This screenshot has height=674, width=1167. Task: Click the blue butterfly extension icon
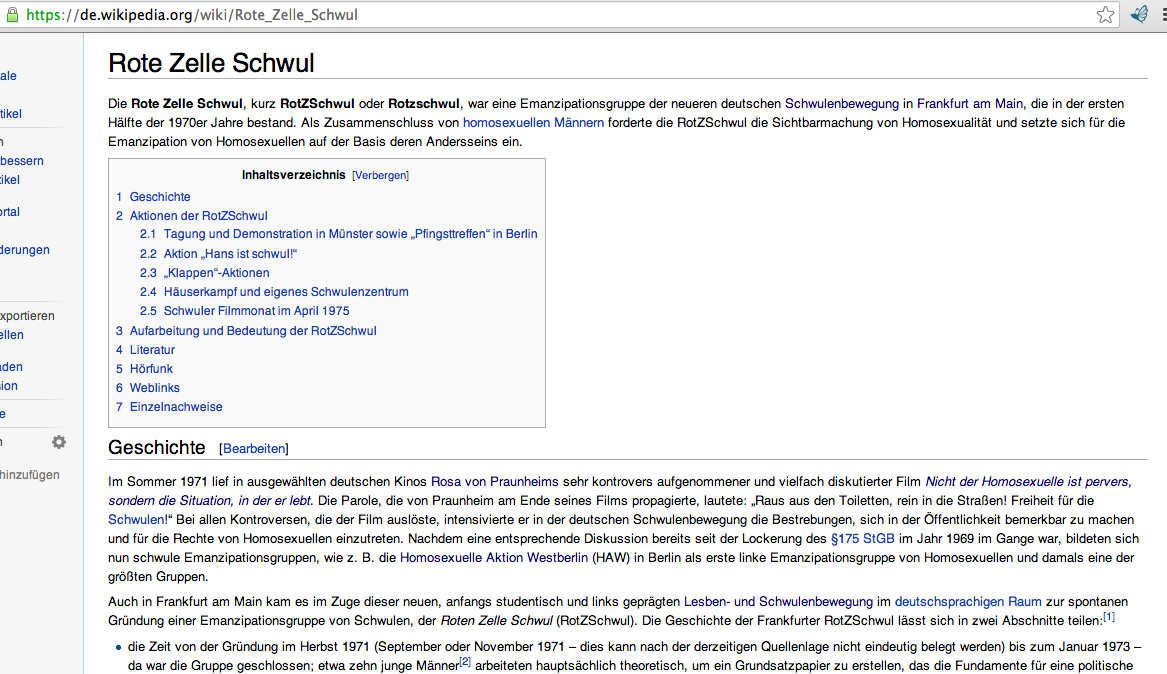click(x=1138, y=14)
